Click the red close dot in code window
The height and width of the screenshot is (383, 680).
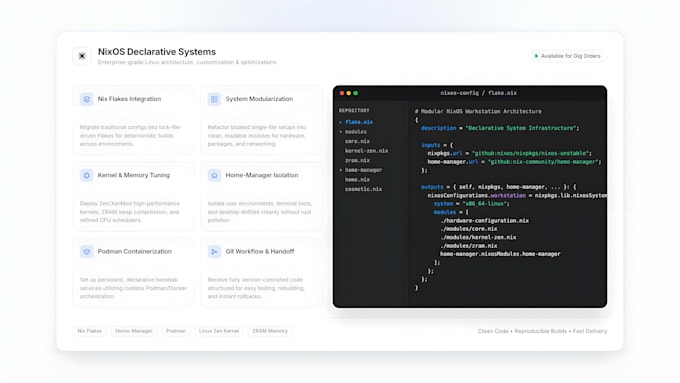point(342,93)
